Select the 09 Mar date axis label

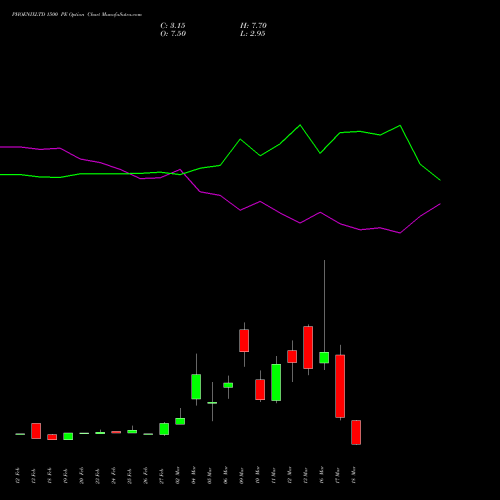coord(242,476)
